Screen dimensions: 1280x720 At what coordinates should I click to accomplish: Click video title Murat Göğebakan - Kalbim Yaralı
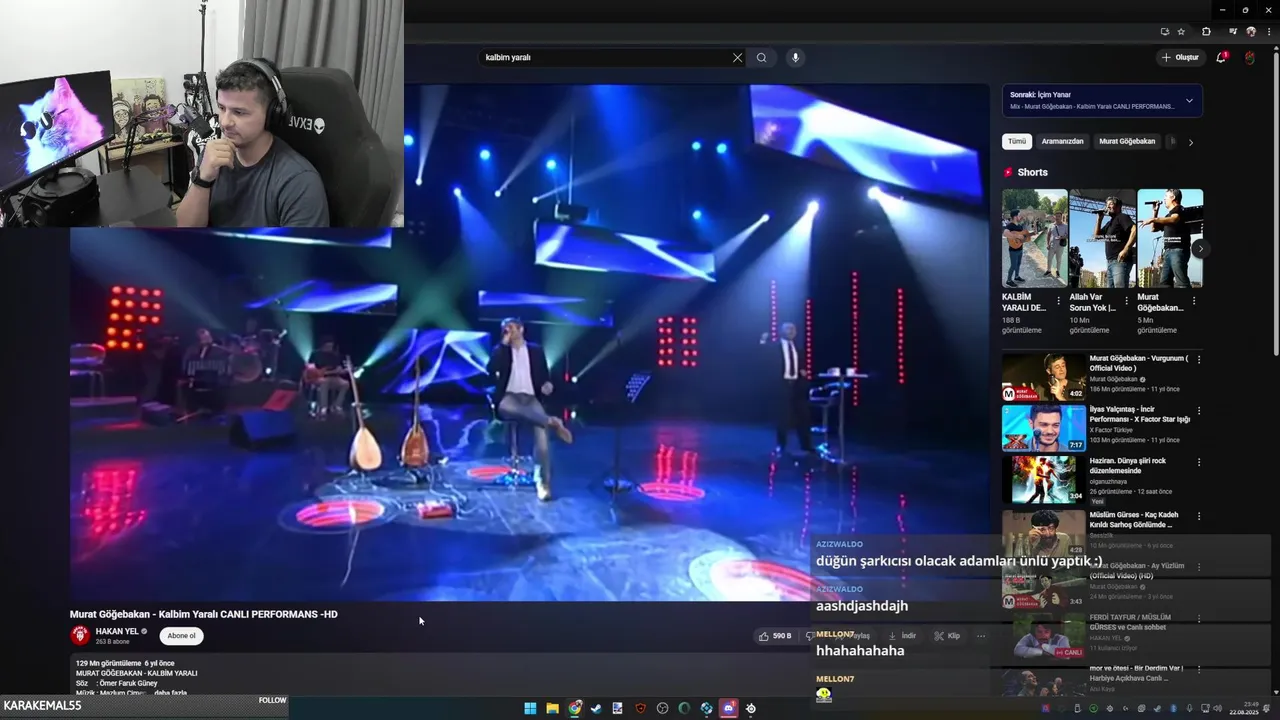(203, 614)
